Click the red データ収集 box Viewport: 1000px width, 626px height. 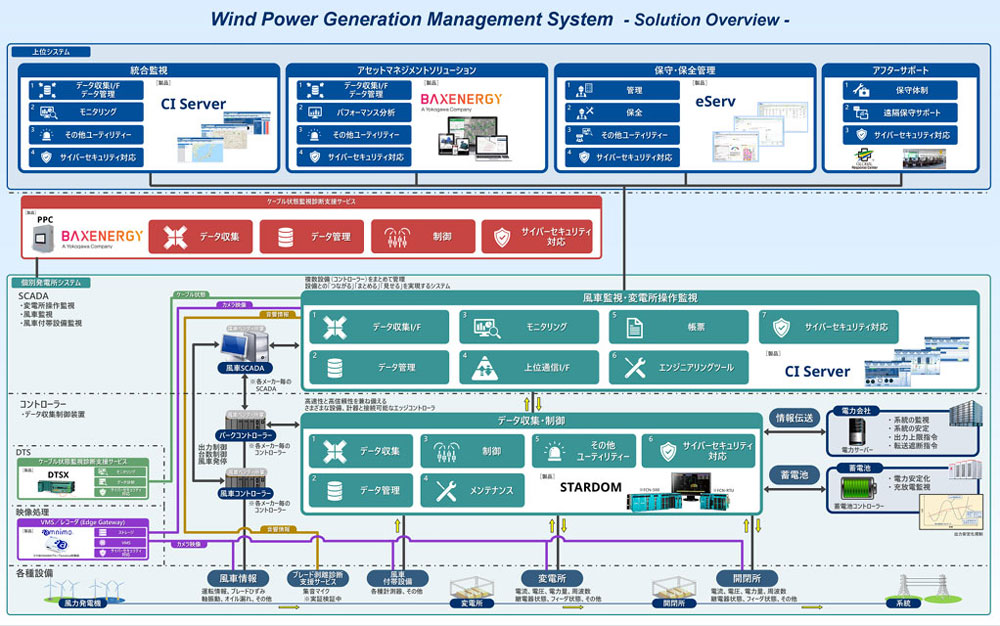point(200,237)
